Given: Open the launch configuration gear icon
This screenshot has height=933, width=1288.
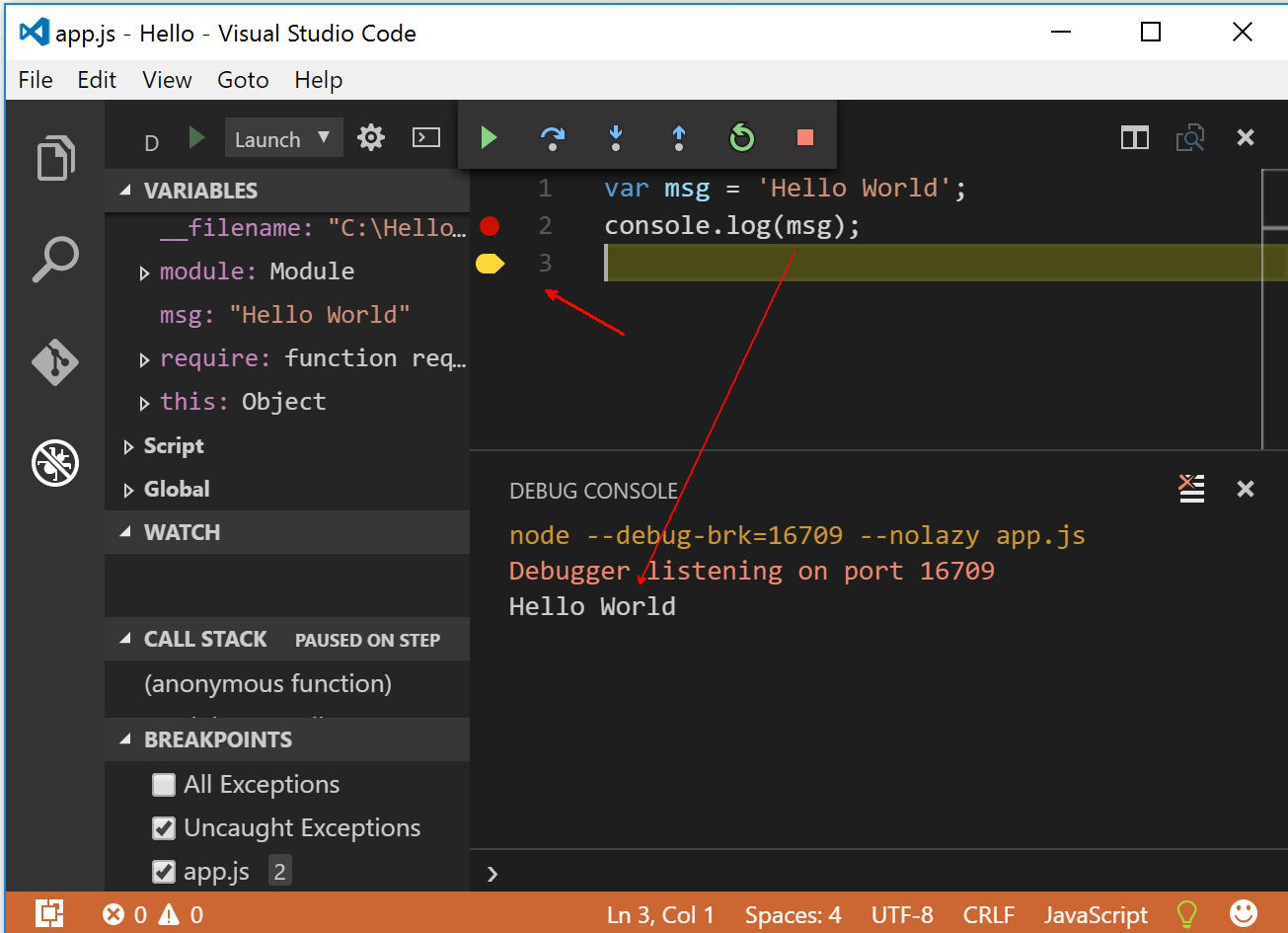Looking at the screenshot, I should point(370,137).
